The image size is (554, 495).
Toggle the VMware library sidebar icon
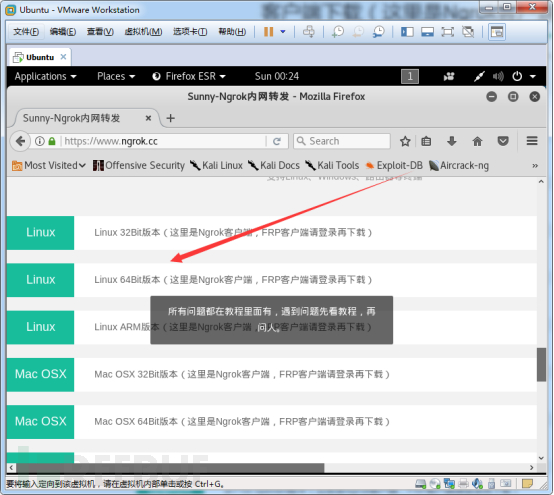407,32
